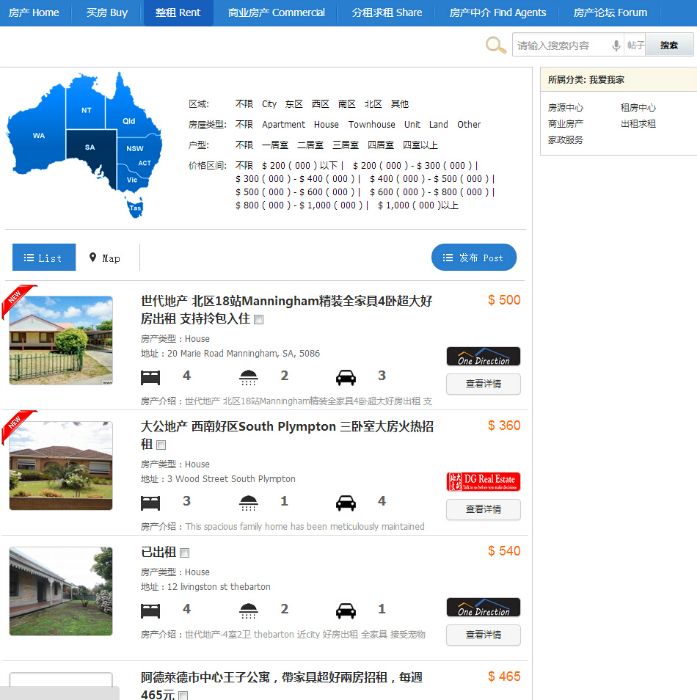Image resolution: width=697 pixels, height=700 pixels.
Task: Click shower icon in Thebarton listing
Action: point(248,611)
